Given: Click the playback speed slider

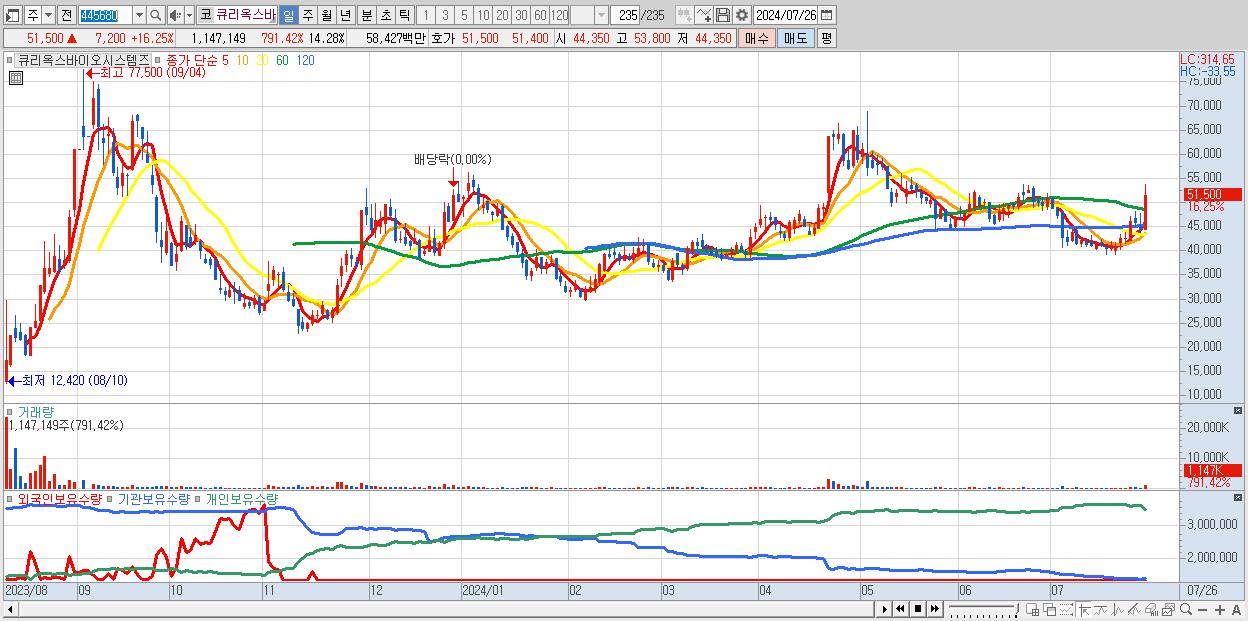Looking at the screenshot, I should [x=983, y=609].
